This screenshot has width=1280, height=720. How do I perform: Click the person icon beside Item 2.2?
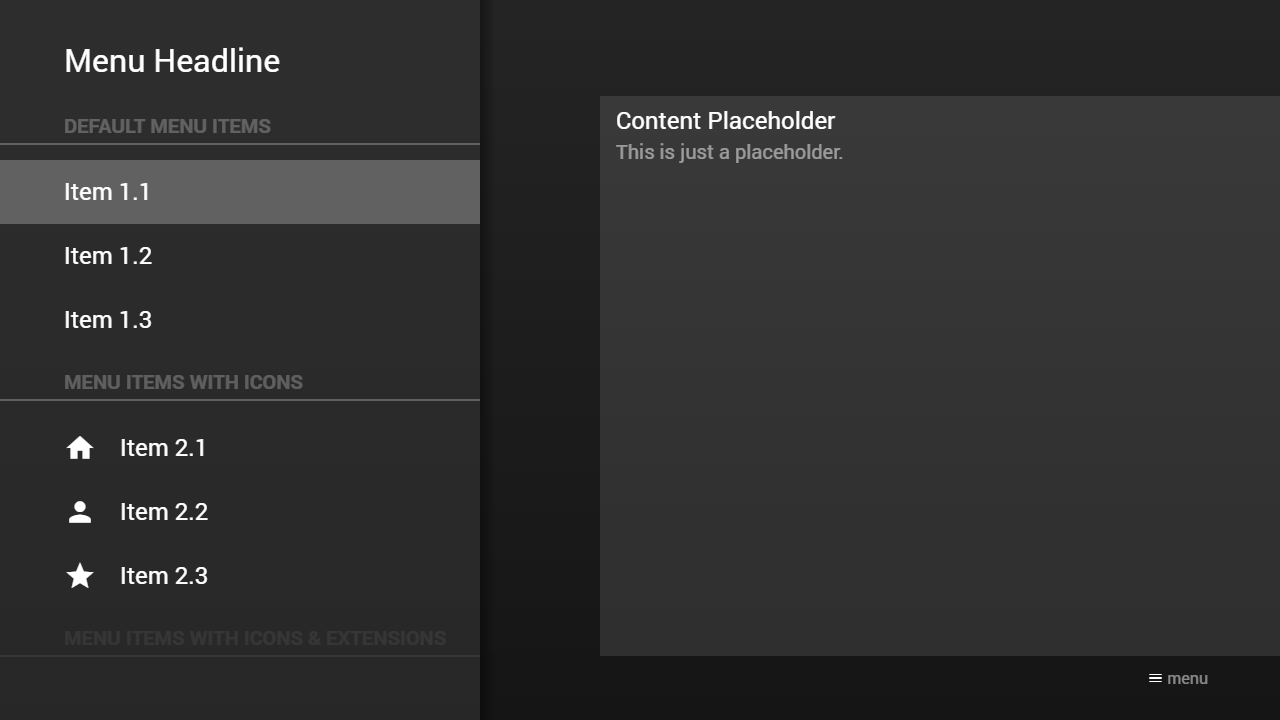click(80, 512)
